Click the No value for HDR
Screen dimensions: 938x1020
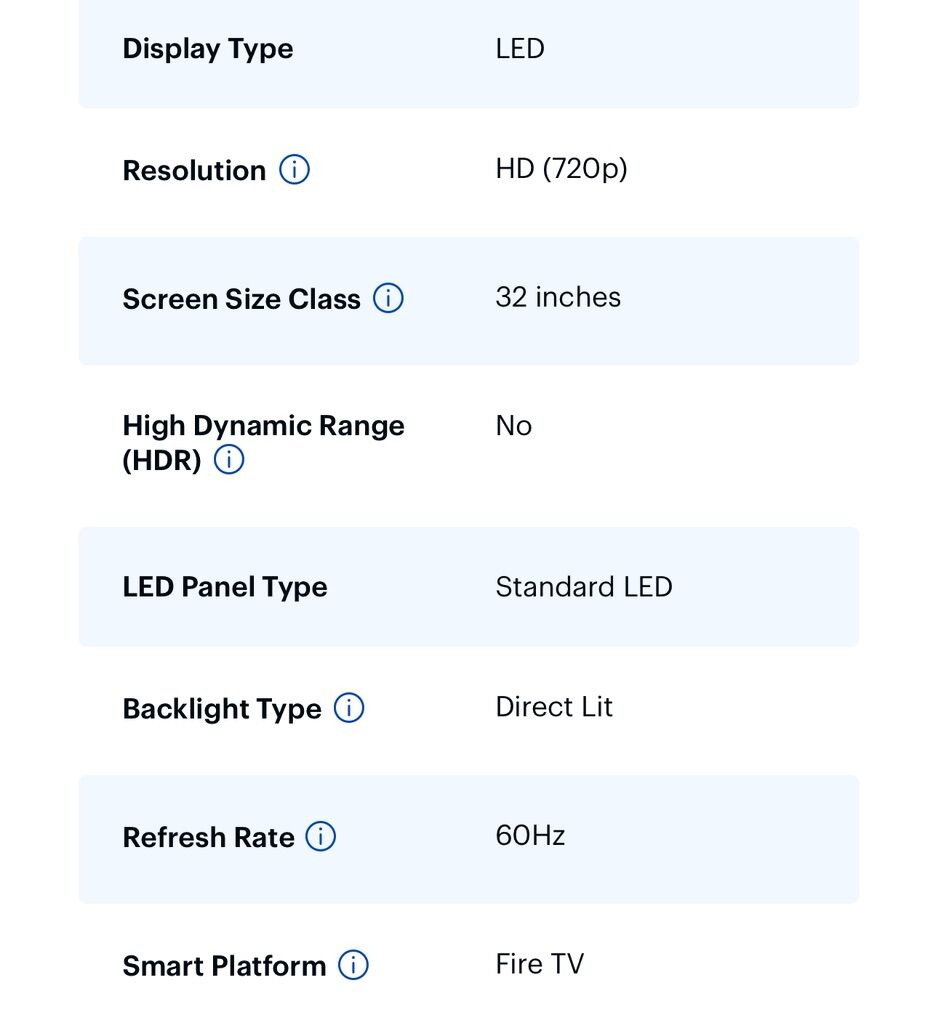514,426
